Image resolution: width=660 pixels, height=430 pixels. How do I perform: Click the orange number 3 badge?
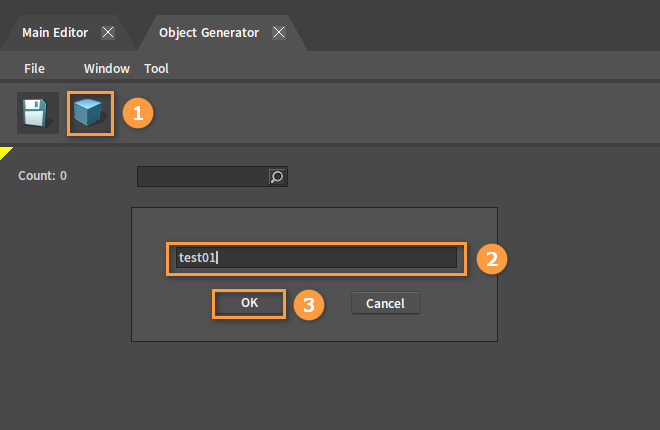pyautogui.click(x=309, y=305)
